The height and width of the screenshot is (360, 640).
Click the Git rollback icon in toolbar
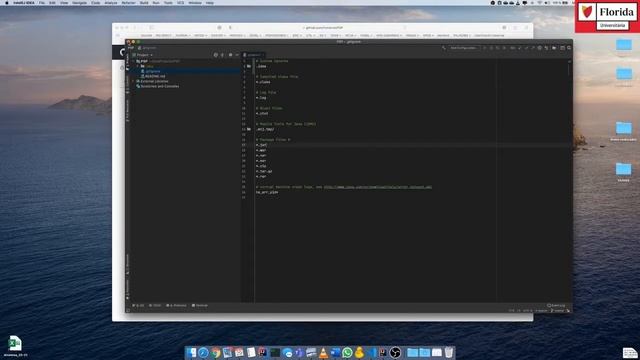(546, 48)
